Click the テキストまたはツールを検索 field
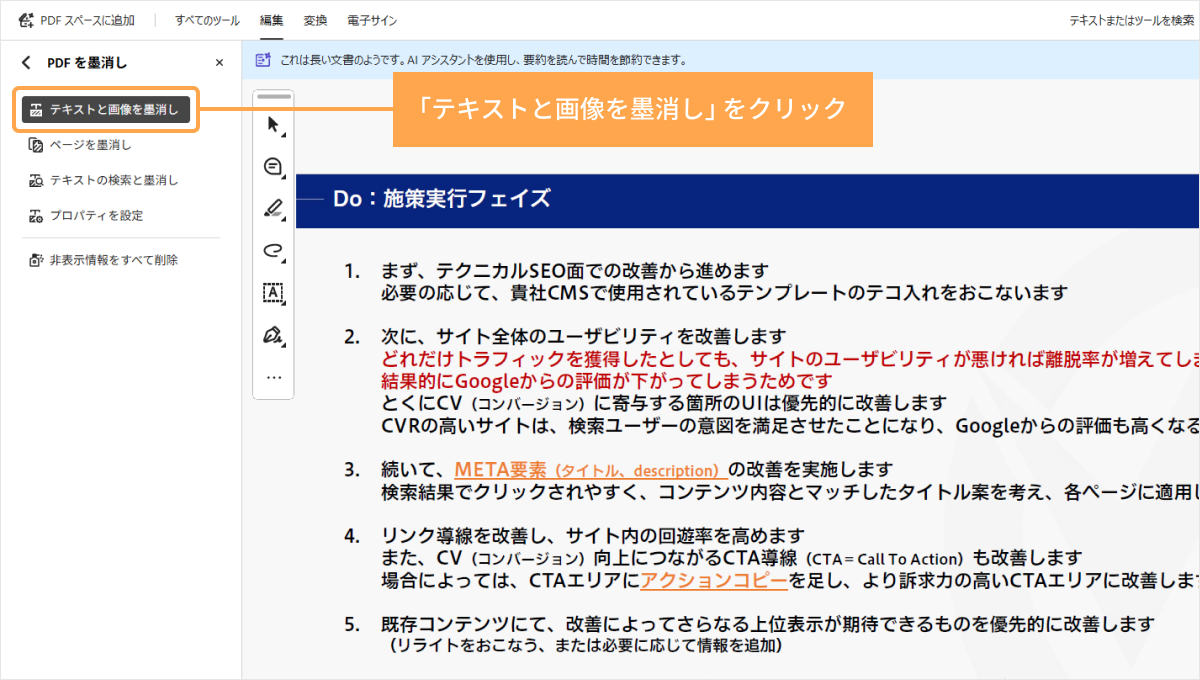 point(1131,20)
